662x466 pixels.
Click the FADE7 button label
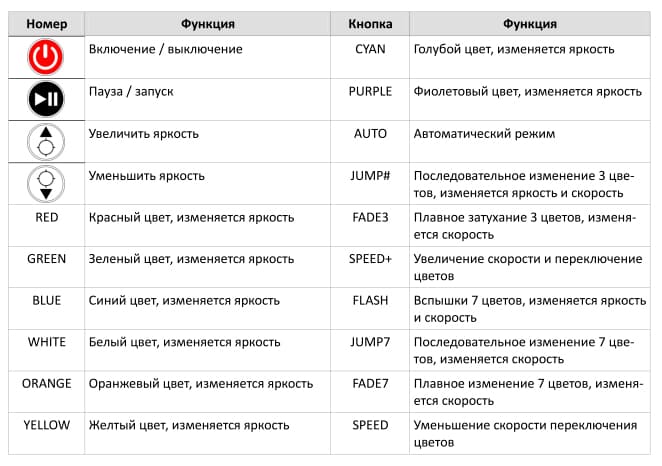pyautogui.click(x=370, y=384)
